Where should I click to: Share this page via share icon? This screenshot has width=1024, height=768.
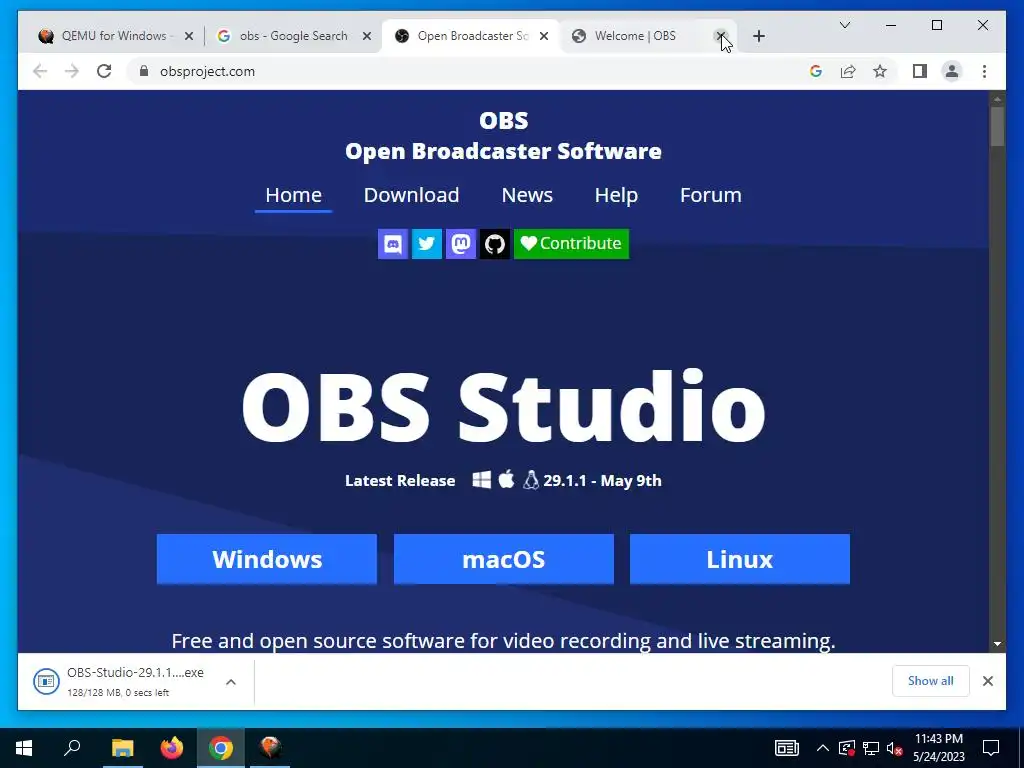point(848,71)
